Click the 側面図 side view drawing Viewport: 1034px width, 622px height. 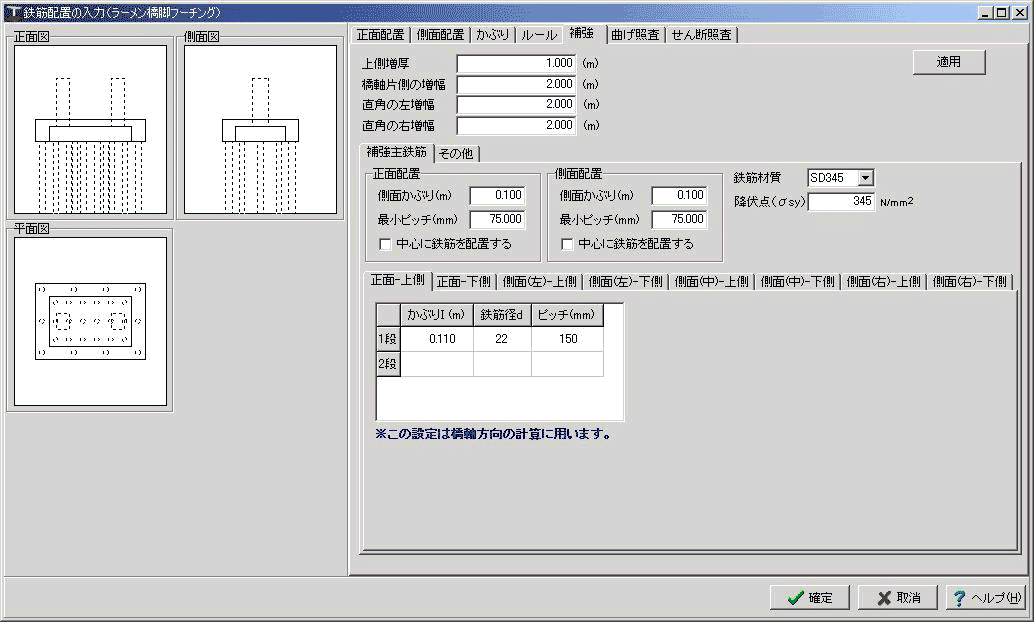(x=260, y=129)
